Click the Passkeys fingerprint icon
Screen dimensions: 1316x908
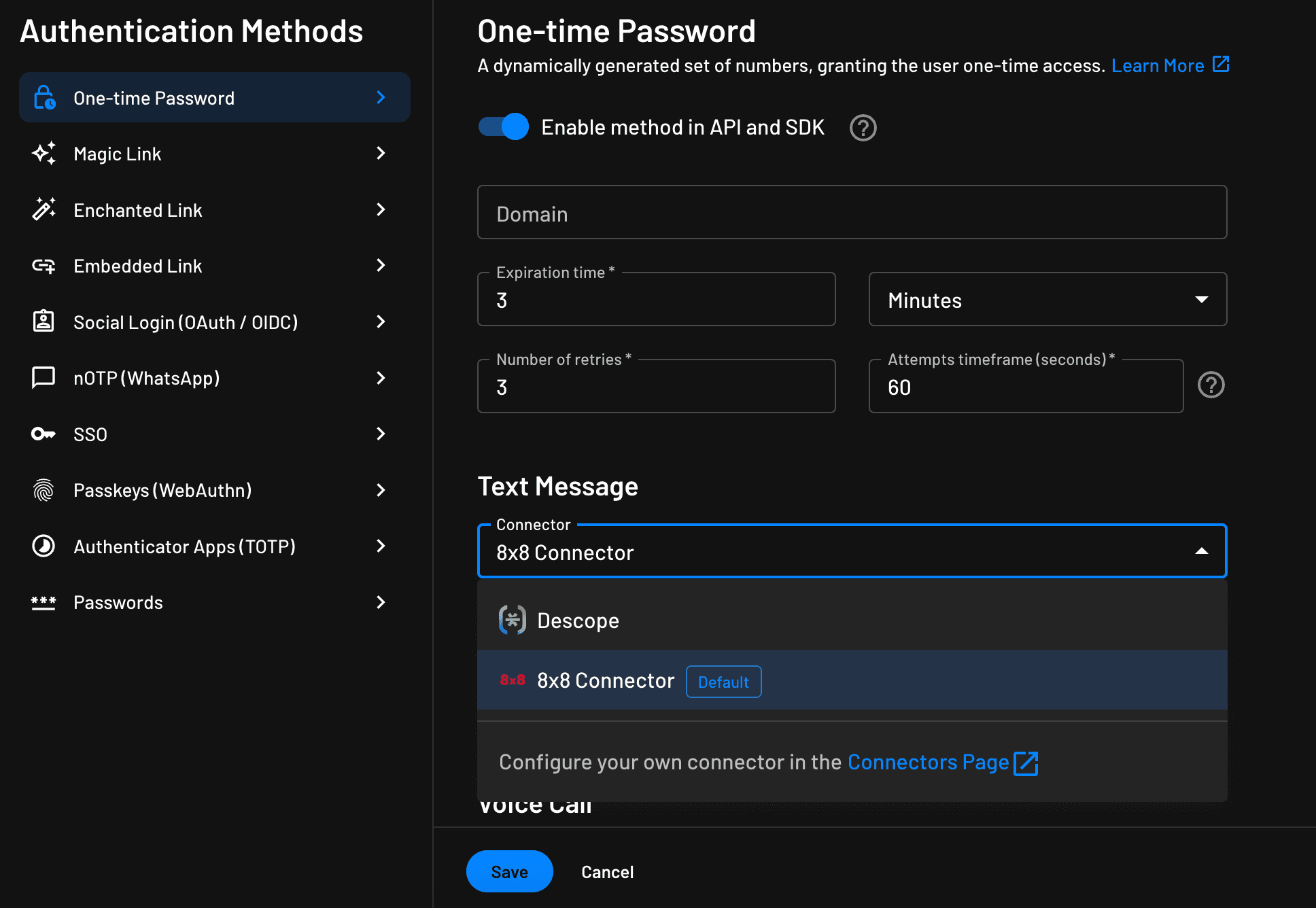coord(44,489)
